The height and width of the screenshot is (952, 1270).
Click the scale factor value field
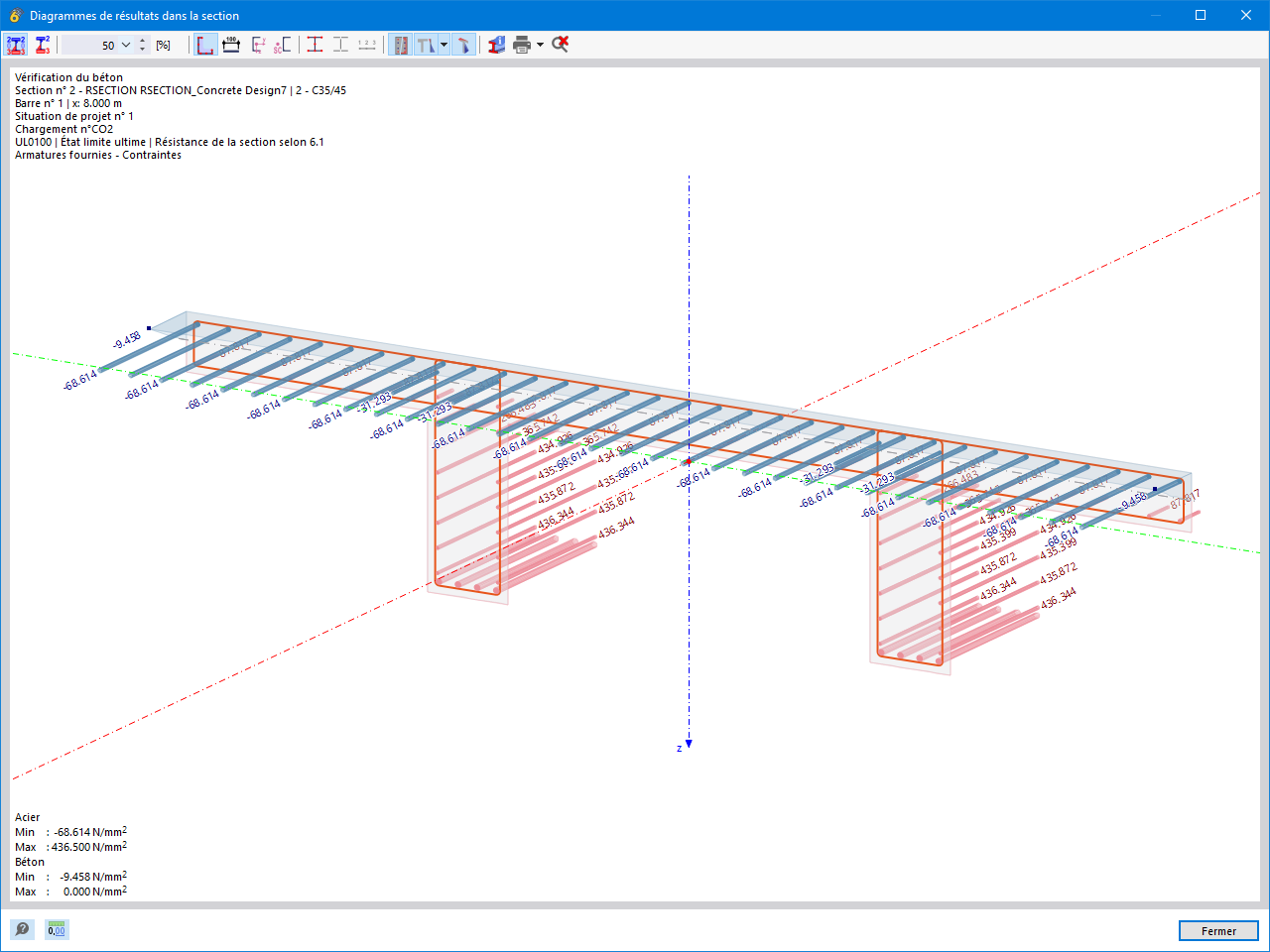coord(91,45)
